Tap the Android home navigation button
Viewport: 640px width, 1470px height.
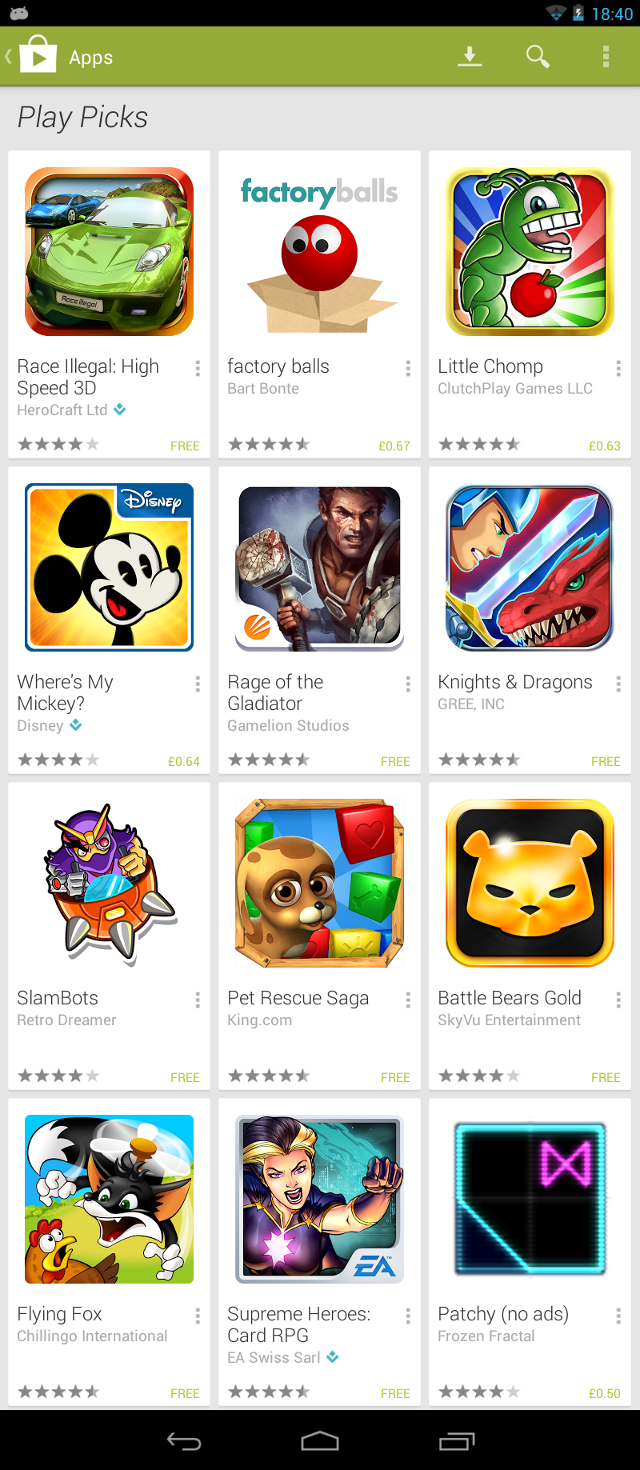pyautogui.click(x=320, y=1441)
